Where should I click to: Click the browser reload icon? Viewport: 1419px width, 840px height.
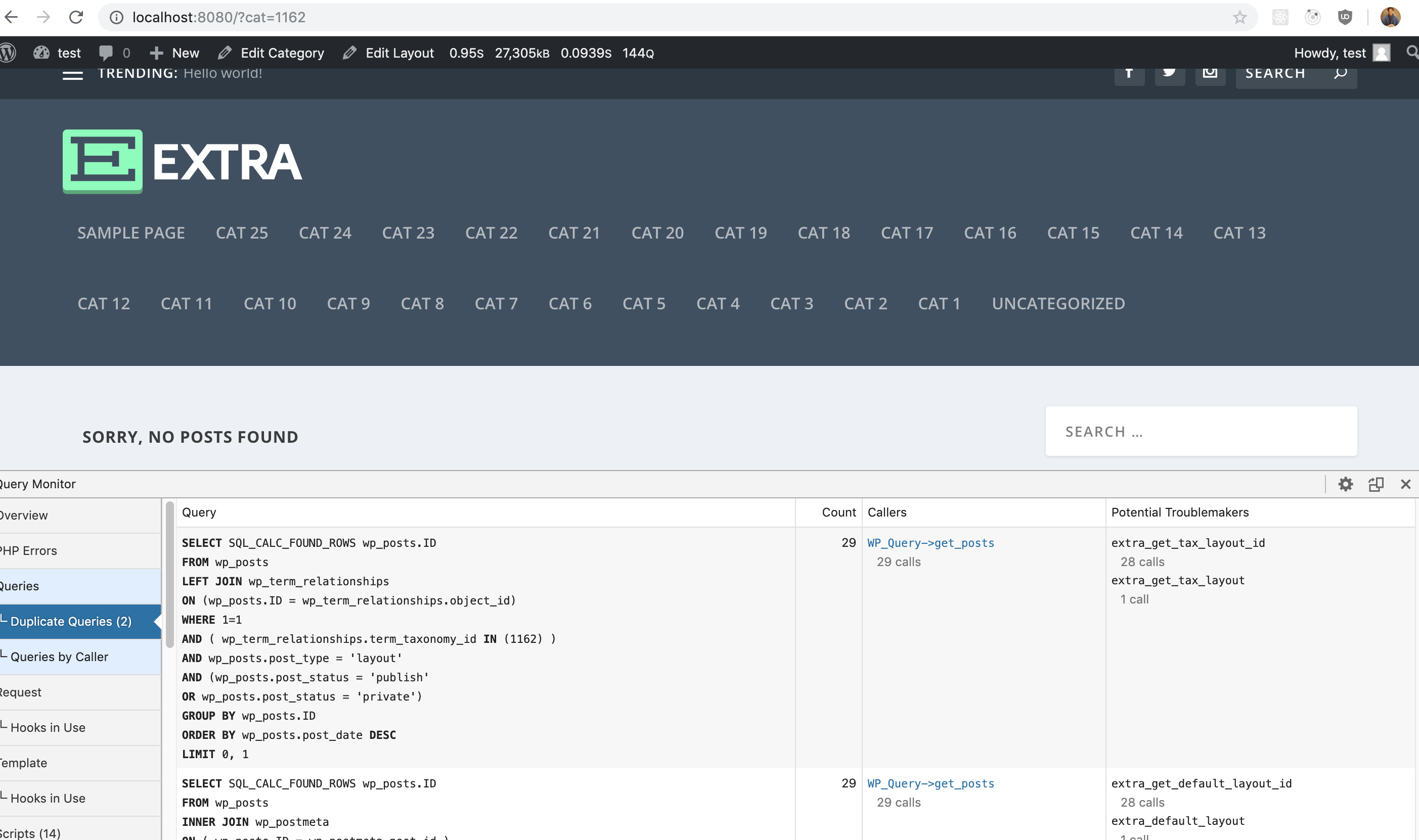(x=76, y=17)
